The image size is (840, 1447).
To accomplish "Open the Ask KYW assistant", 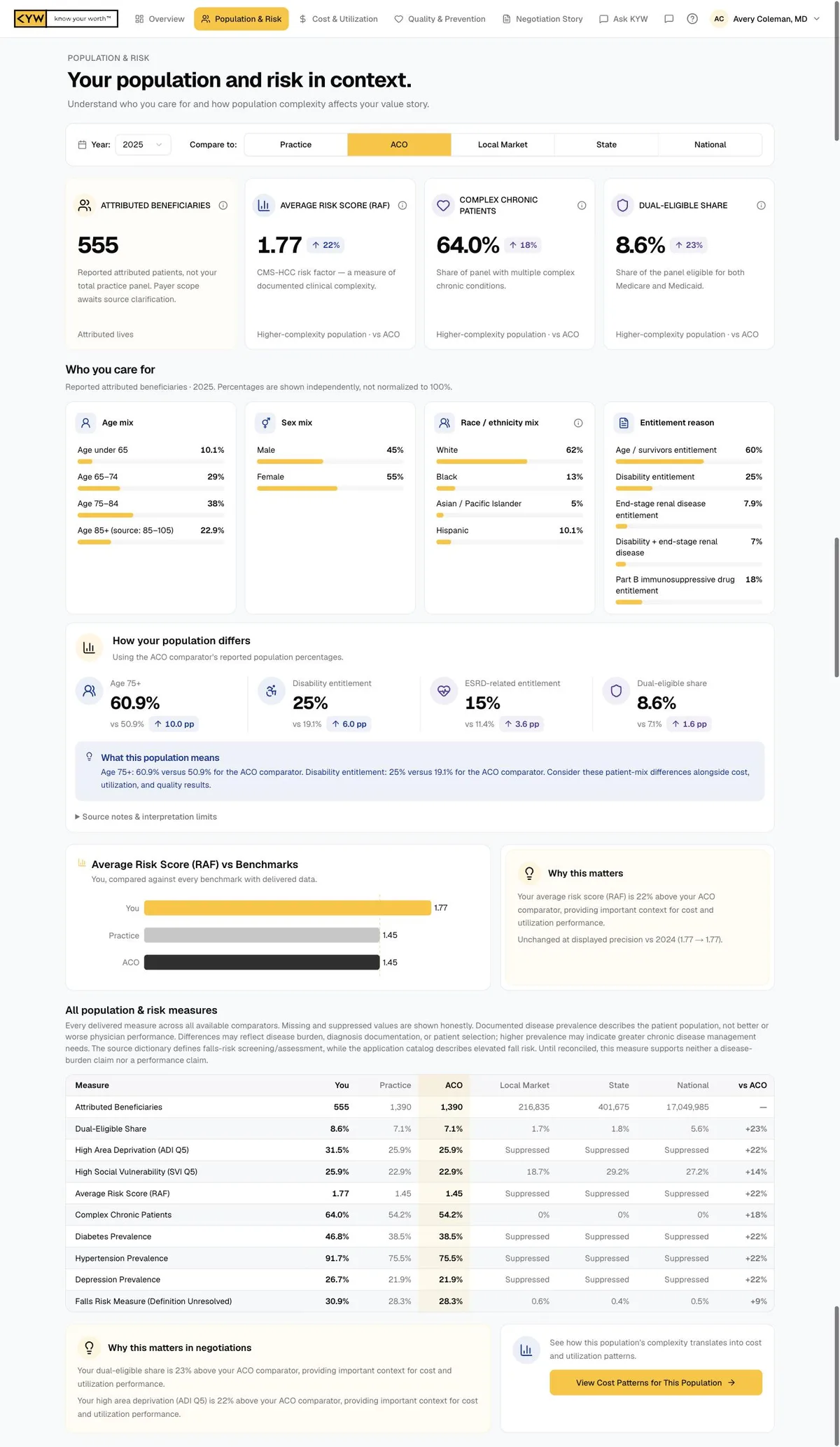I will click(x=624, y=19).
